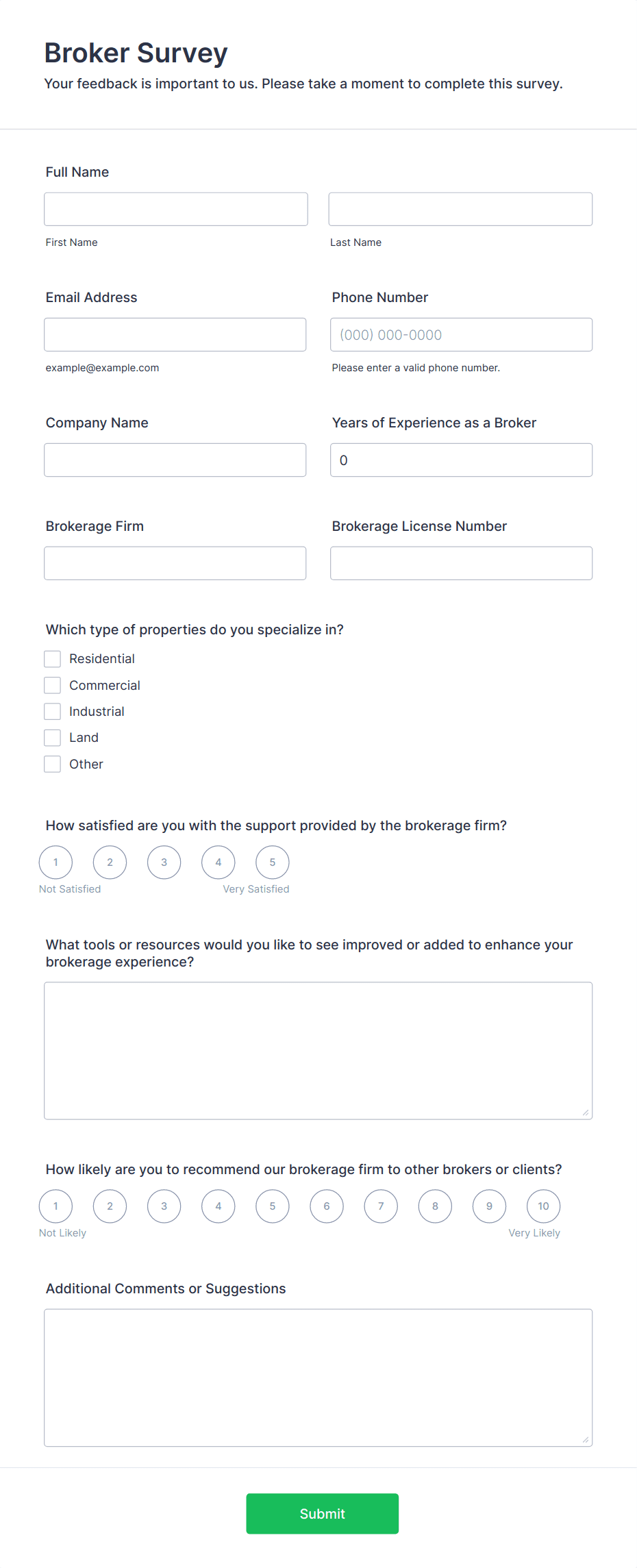Click the Years of Experience field
The image size is (637, 1568).
460,460
